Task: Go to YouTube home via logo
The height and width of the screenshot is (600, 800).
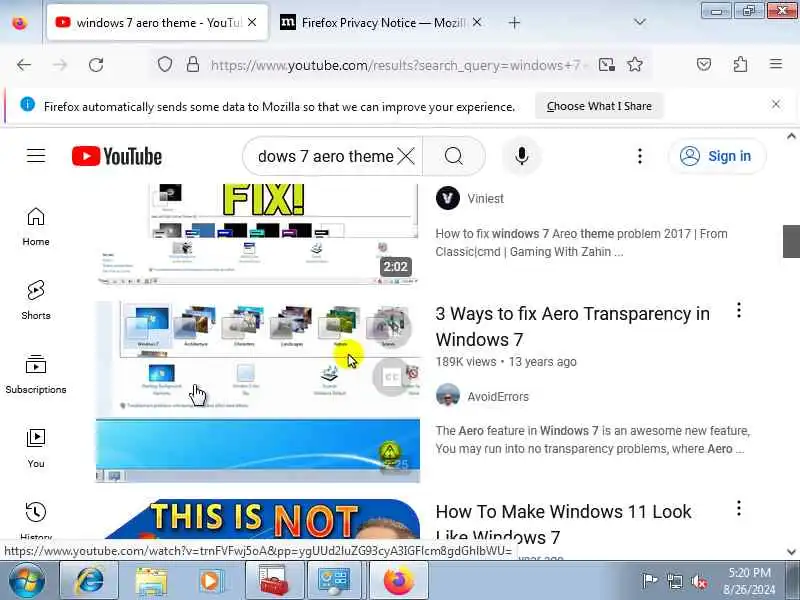Action: (117, 156)
